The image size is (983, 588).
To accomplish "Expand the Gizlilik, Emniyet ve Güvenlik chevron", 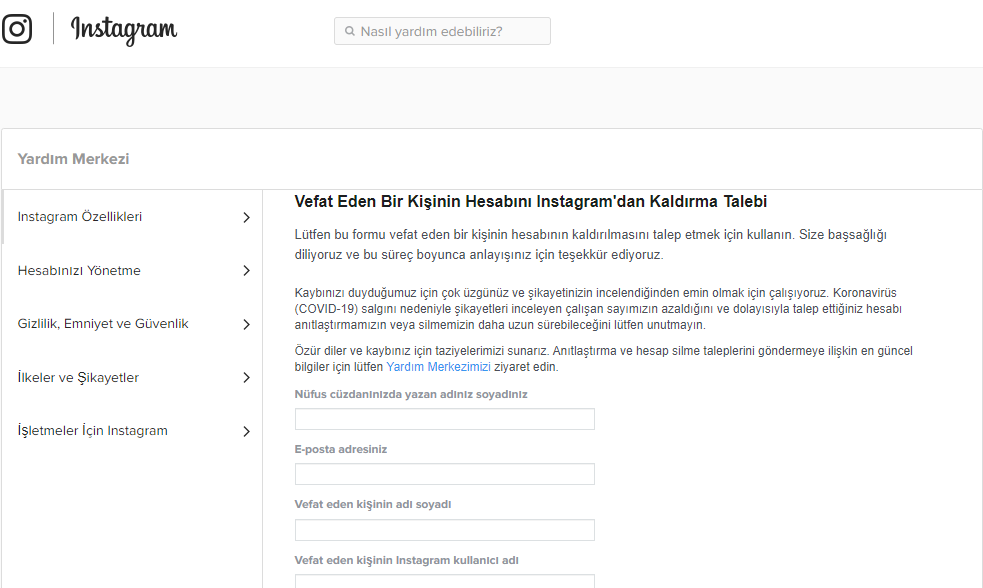I will (246, 324).
